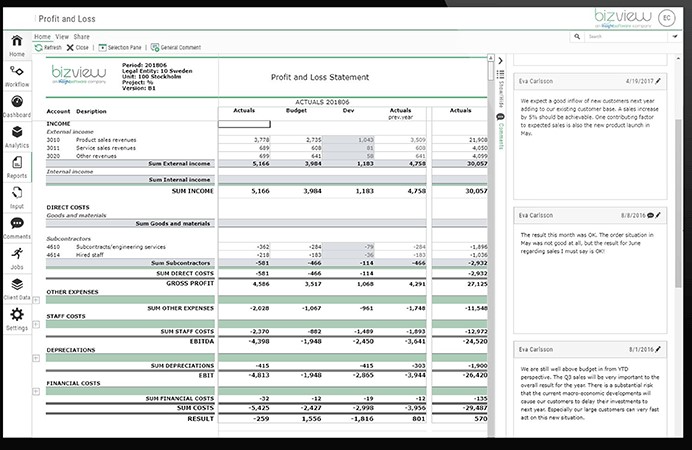692x450 pixels.
Task: Click the bizview logo in header
Action: click(622, 19)
